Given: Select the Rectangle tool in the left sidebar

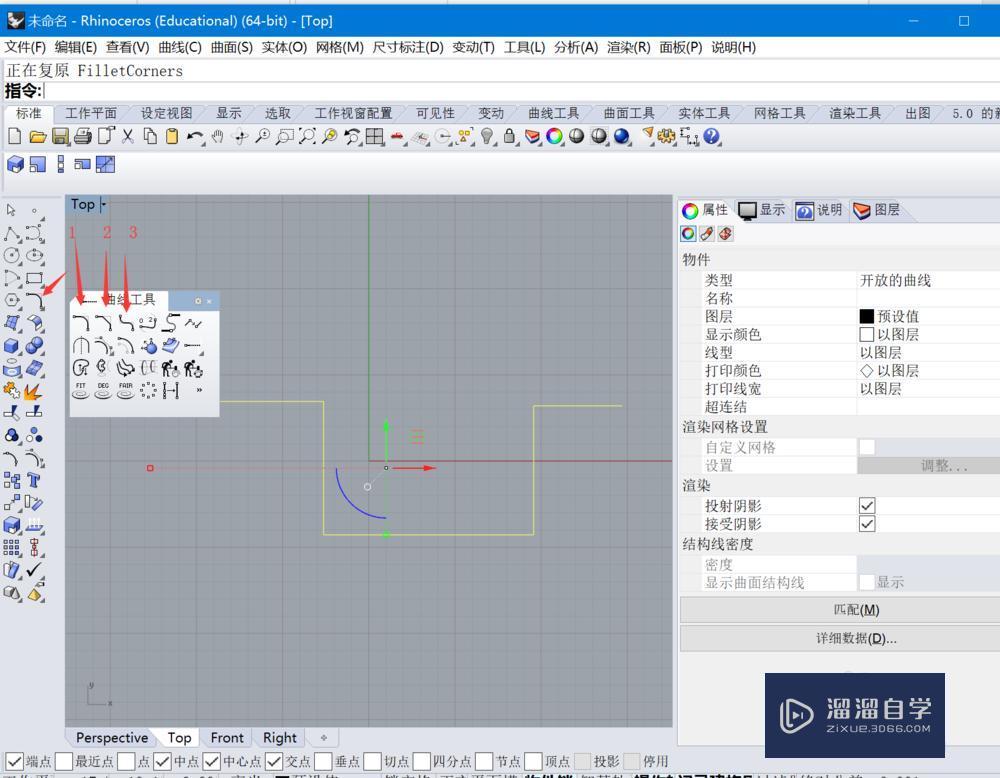Looking at the screenshot, I should point(34,278).
